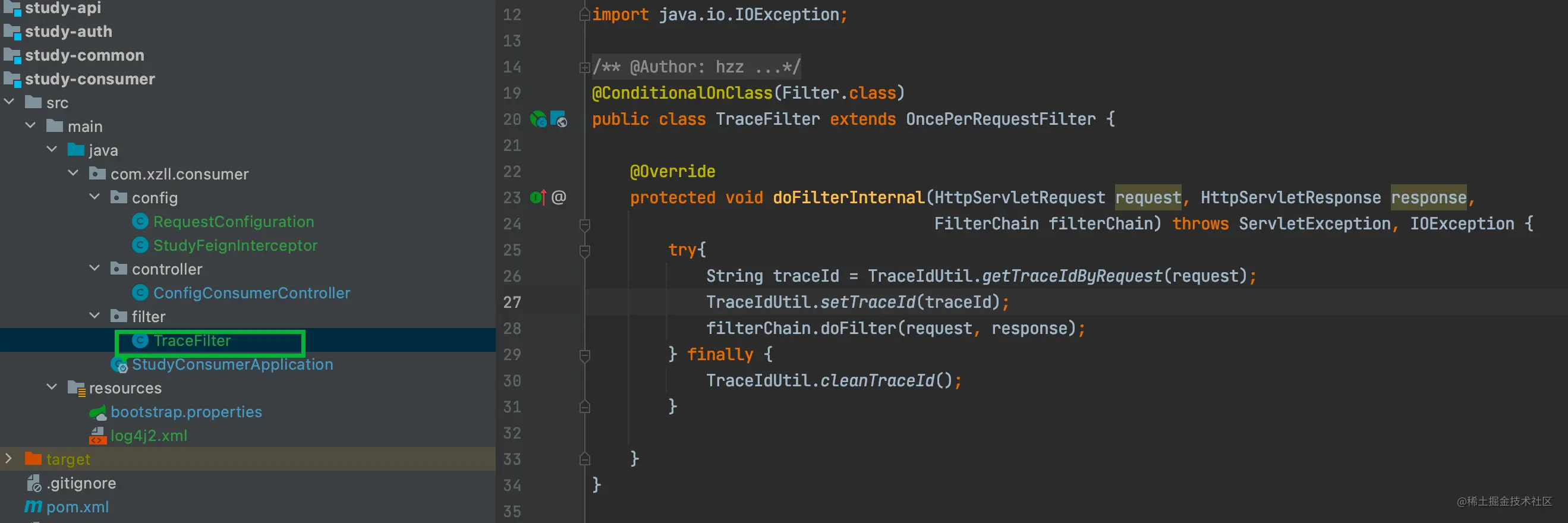Click getTraceIdByRequest method call
This screenshot has width=1568, height=523.
(1071, 276)
